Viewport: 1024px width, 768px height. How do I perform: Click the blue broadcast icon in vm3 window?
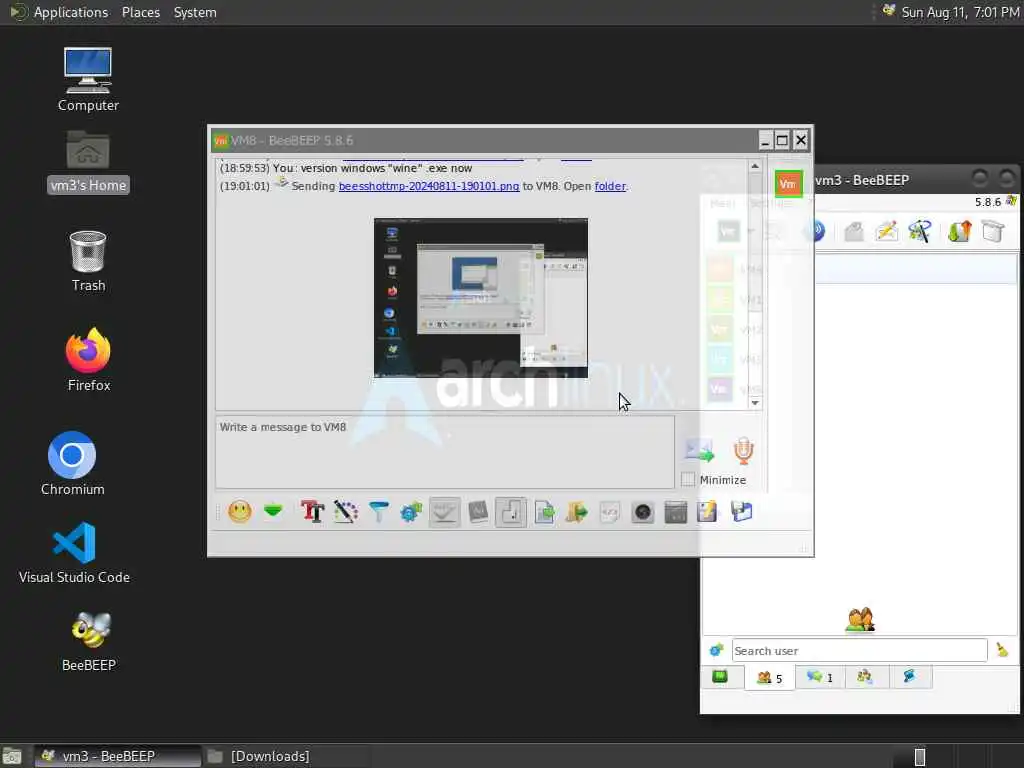(816, 231)
